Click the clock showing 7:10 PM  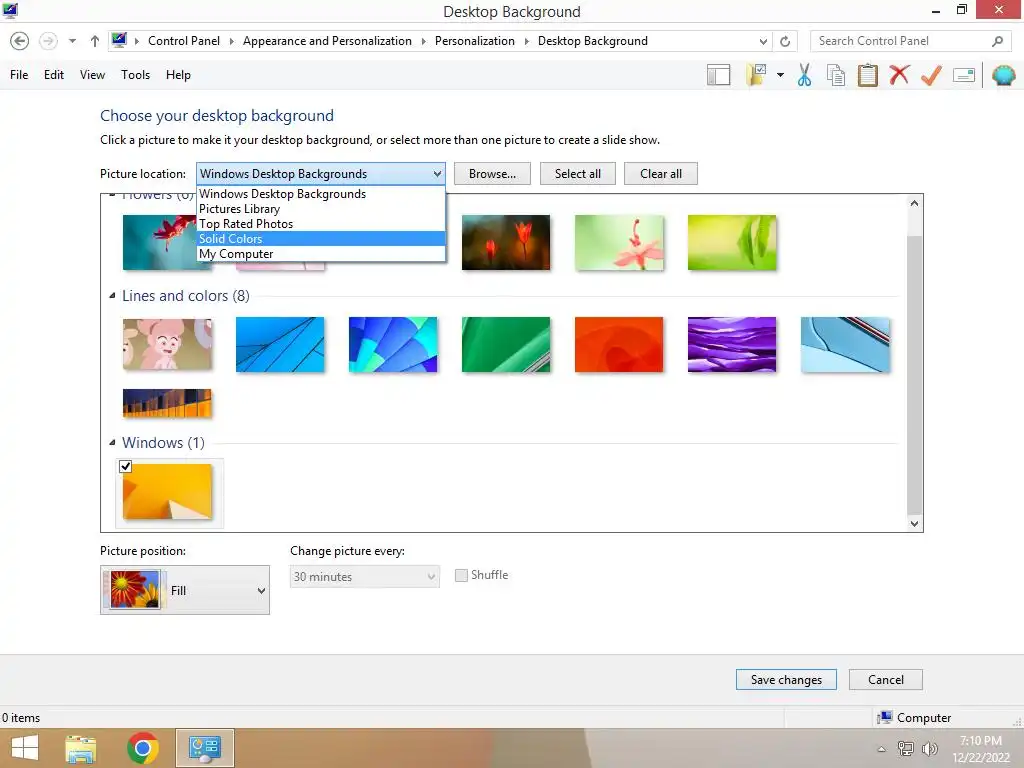tap(980, 741)
